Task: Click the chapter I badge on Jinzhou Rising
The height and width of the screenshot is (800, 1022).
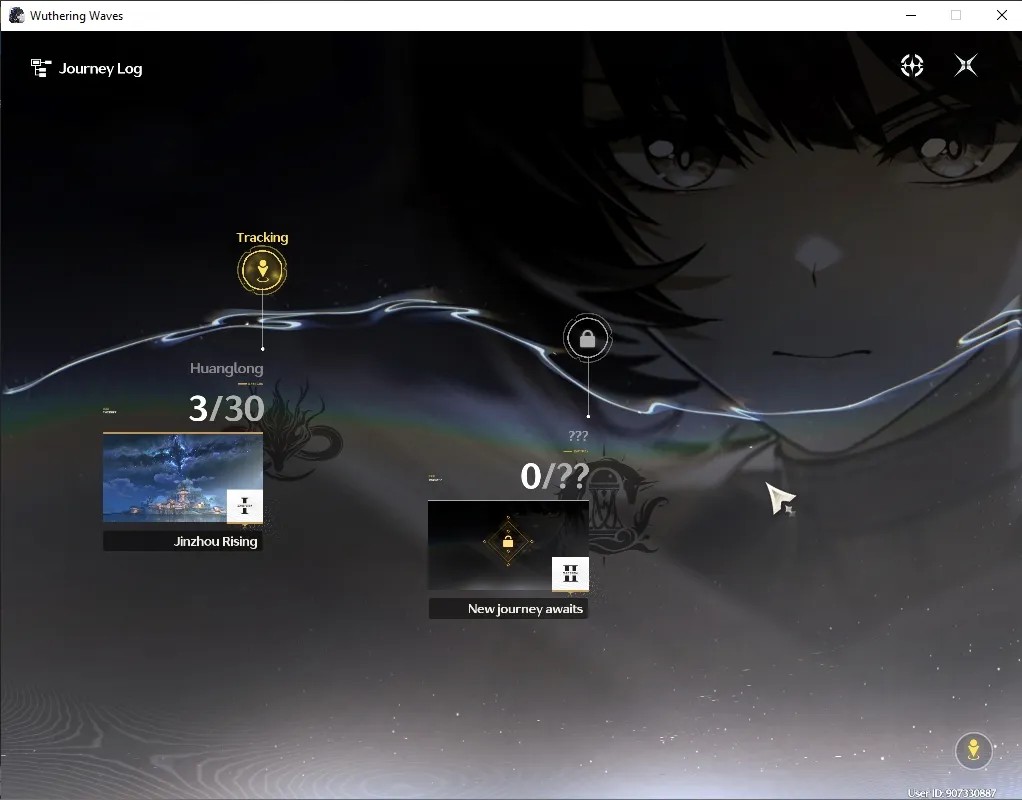Action: tap(244, 507)
